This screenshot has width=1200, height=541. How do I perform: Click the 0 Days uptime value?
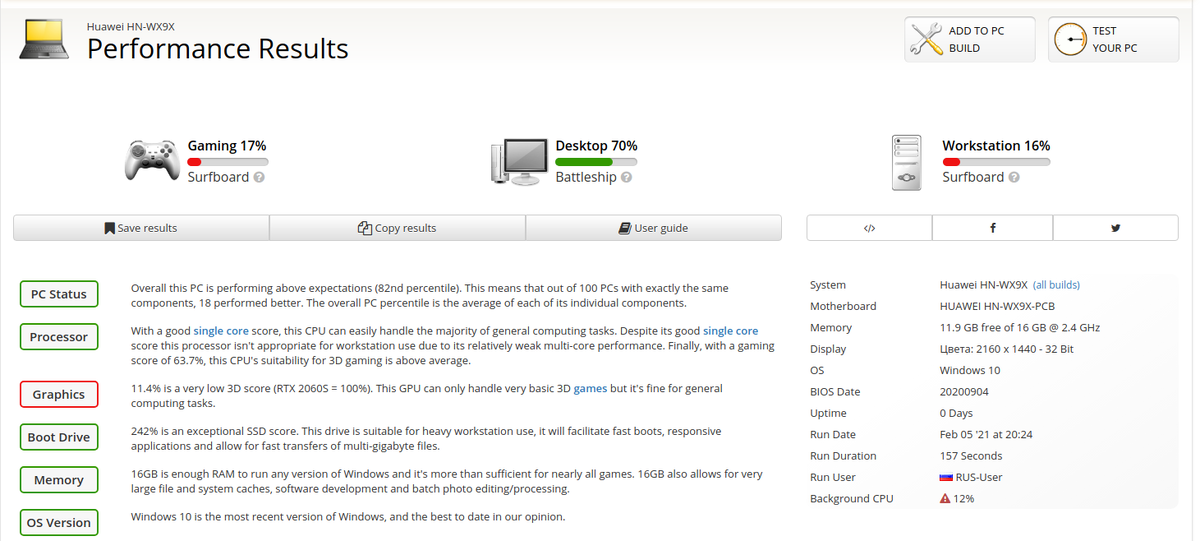[956, 413]
